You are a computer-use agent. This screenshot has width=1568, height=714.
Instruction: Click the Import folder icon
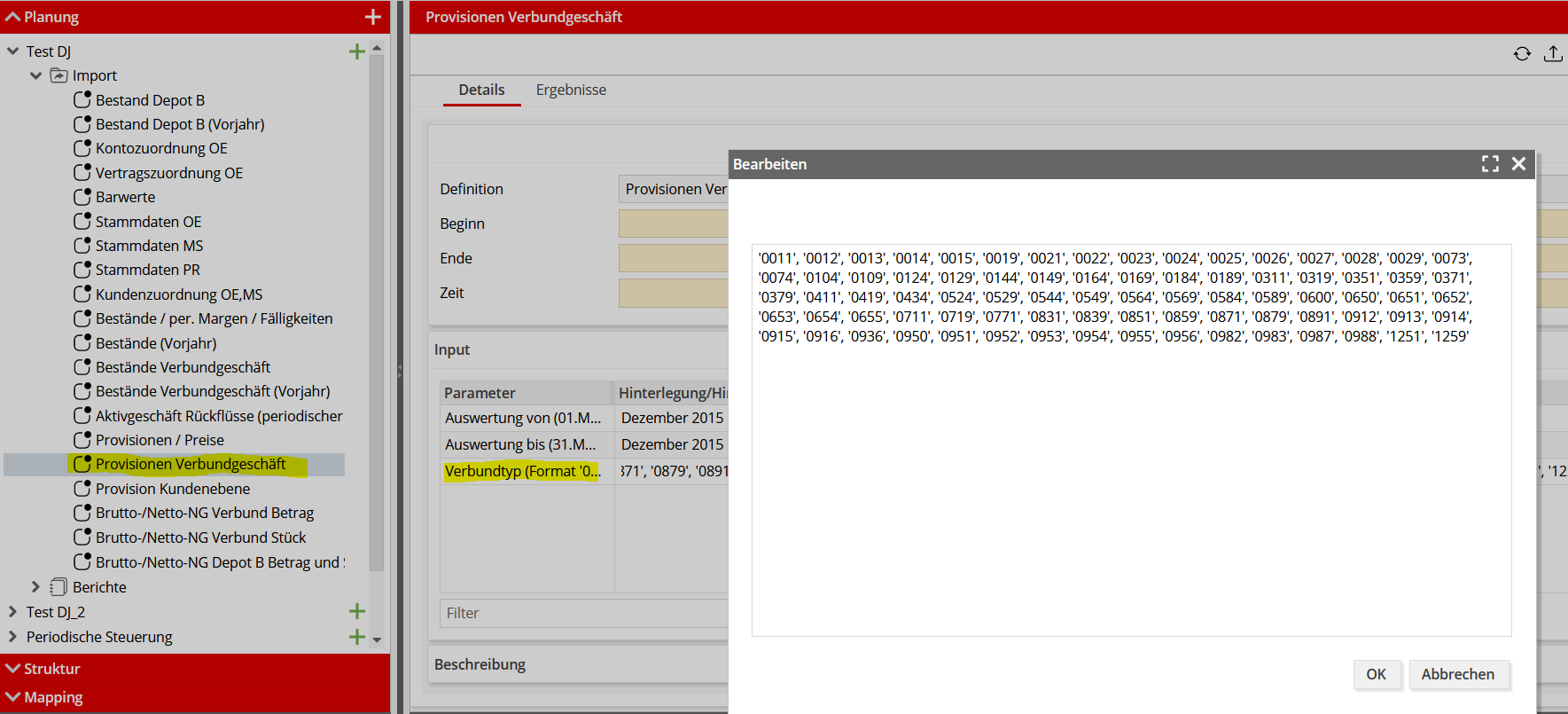tap(59, 75)
